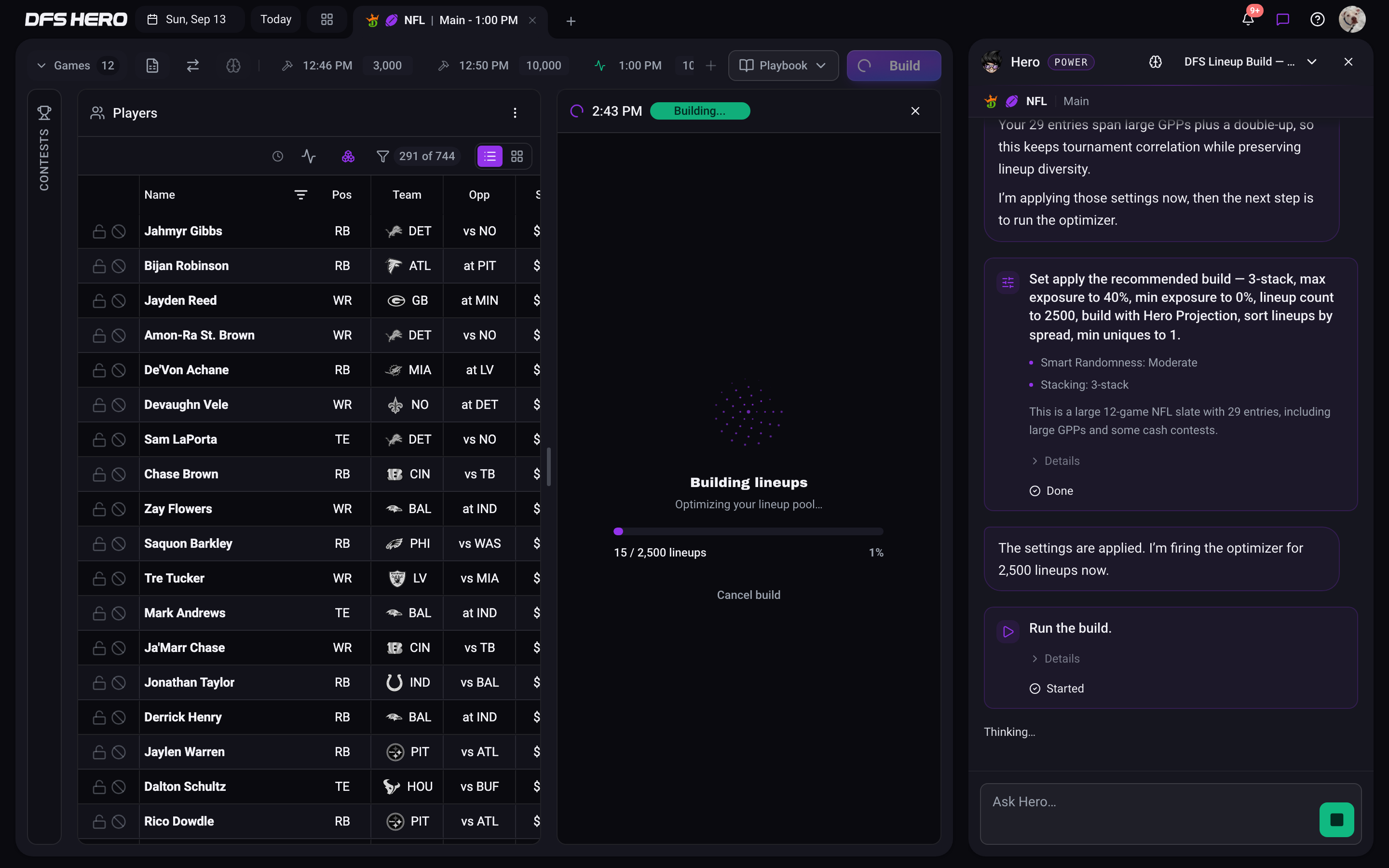Expand Details under Run the build
Screen dimensions: 1389x868
1055,658
